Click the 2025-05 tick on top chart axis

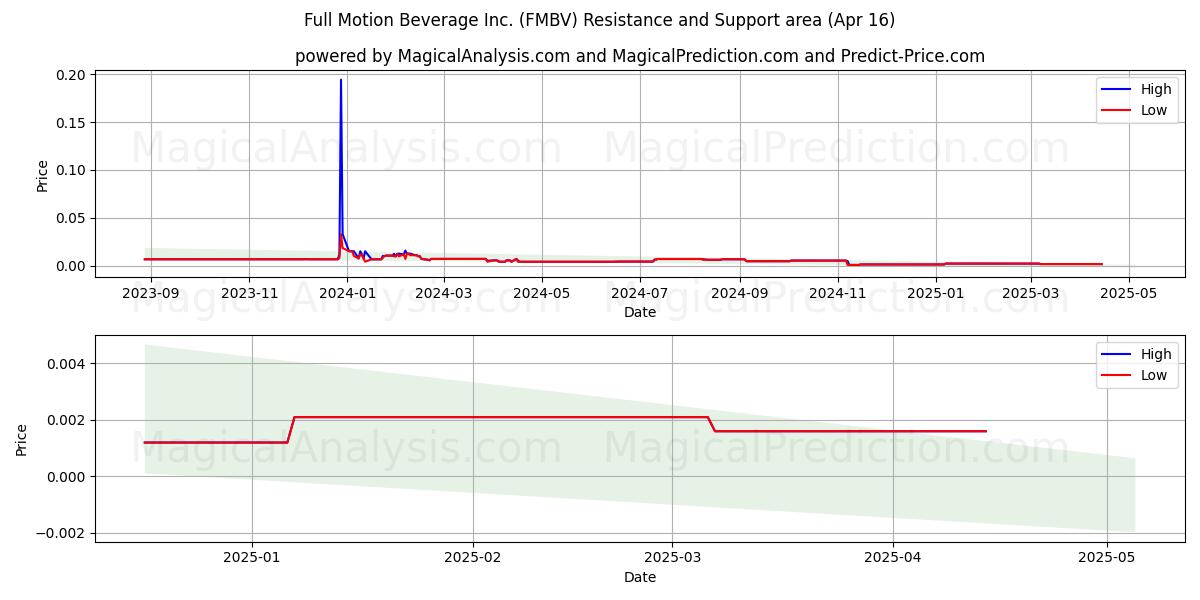click(x=1128, y=293)
